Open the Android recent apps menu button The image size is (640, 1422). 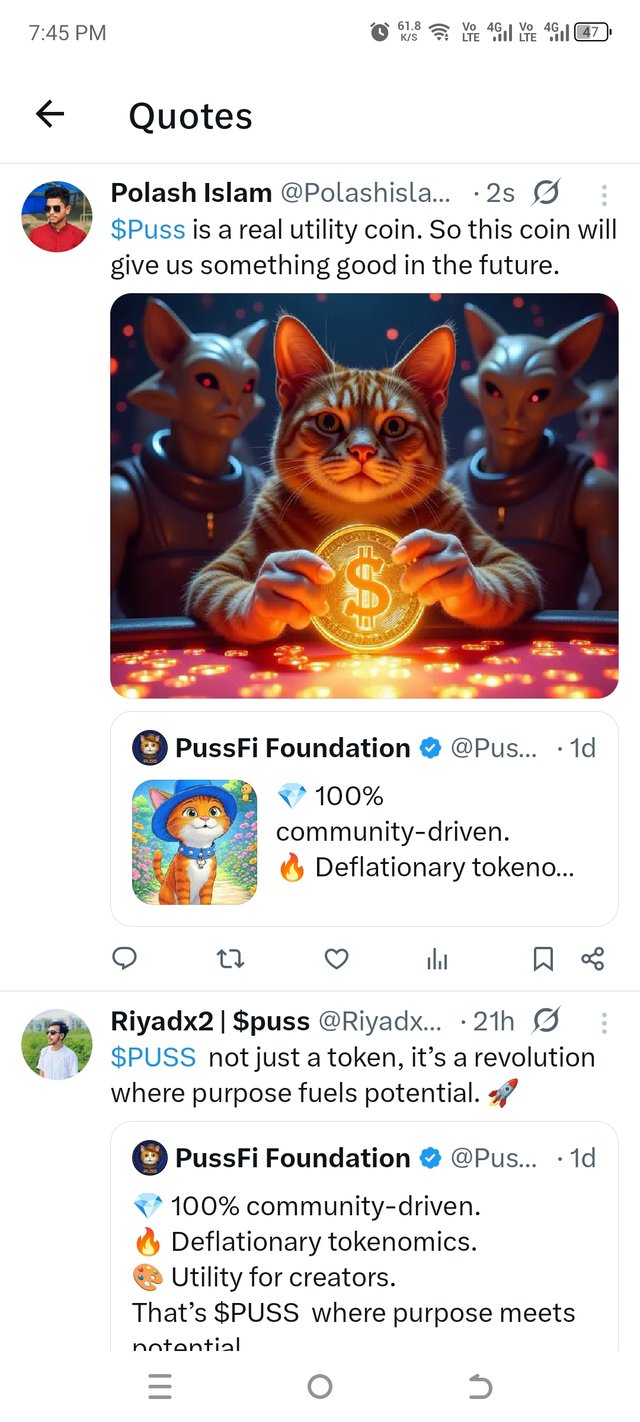(160, 1386)
